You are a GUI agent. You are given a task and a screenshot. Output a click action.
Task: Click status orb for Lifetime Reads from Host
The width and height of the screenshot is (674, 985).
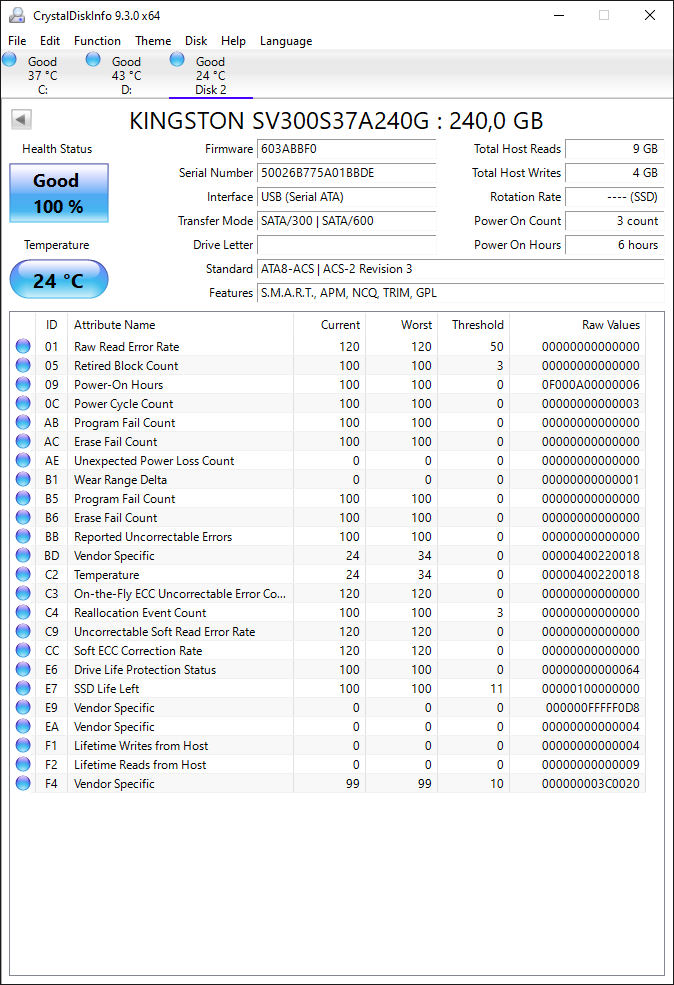(x=23, y=764)
